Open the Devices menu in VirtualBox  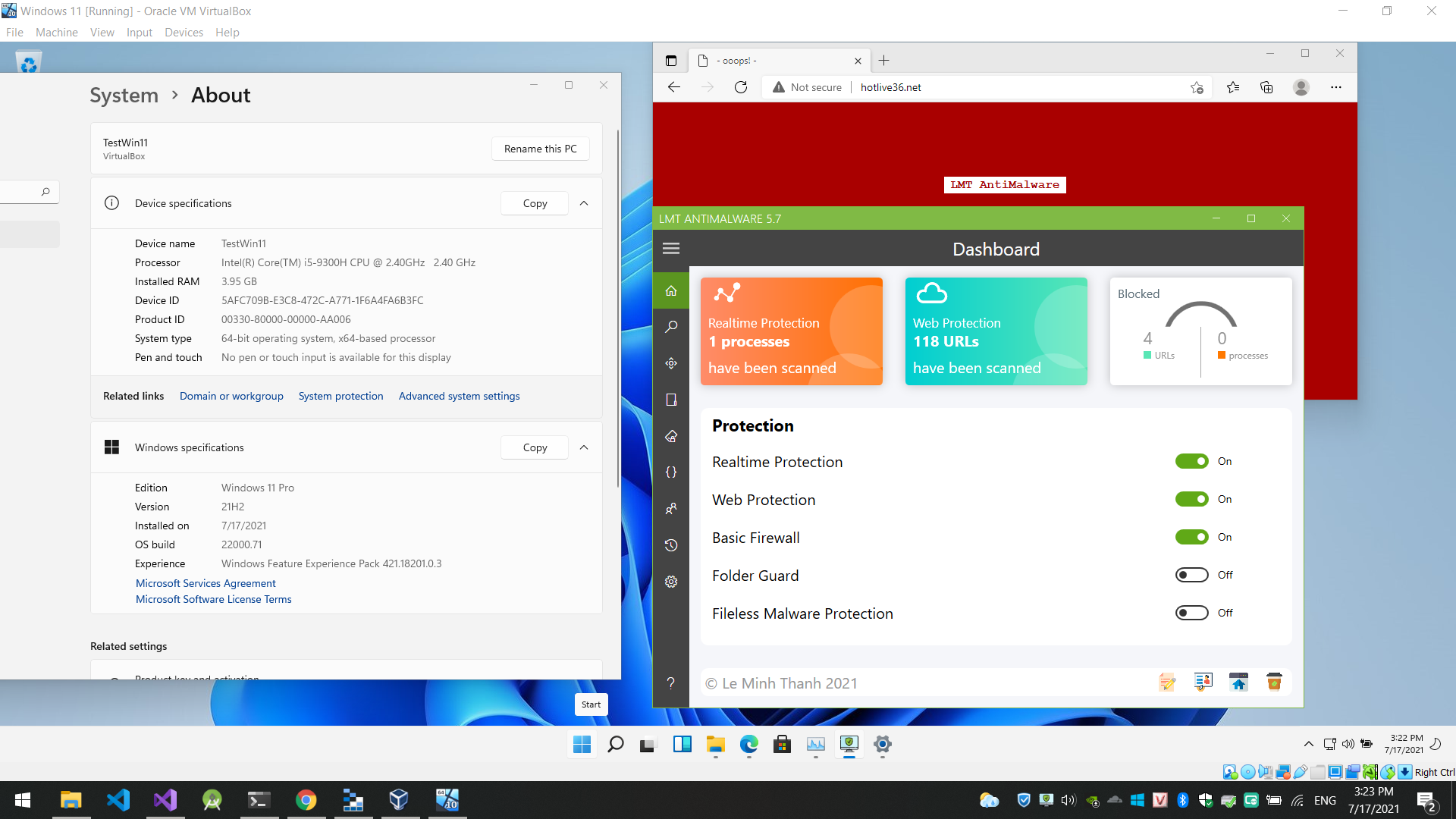tap(184, 33)
